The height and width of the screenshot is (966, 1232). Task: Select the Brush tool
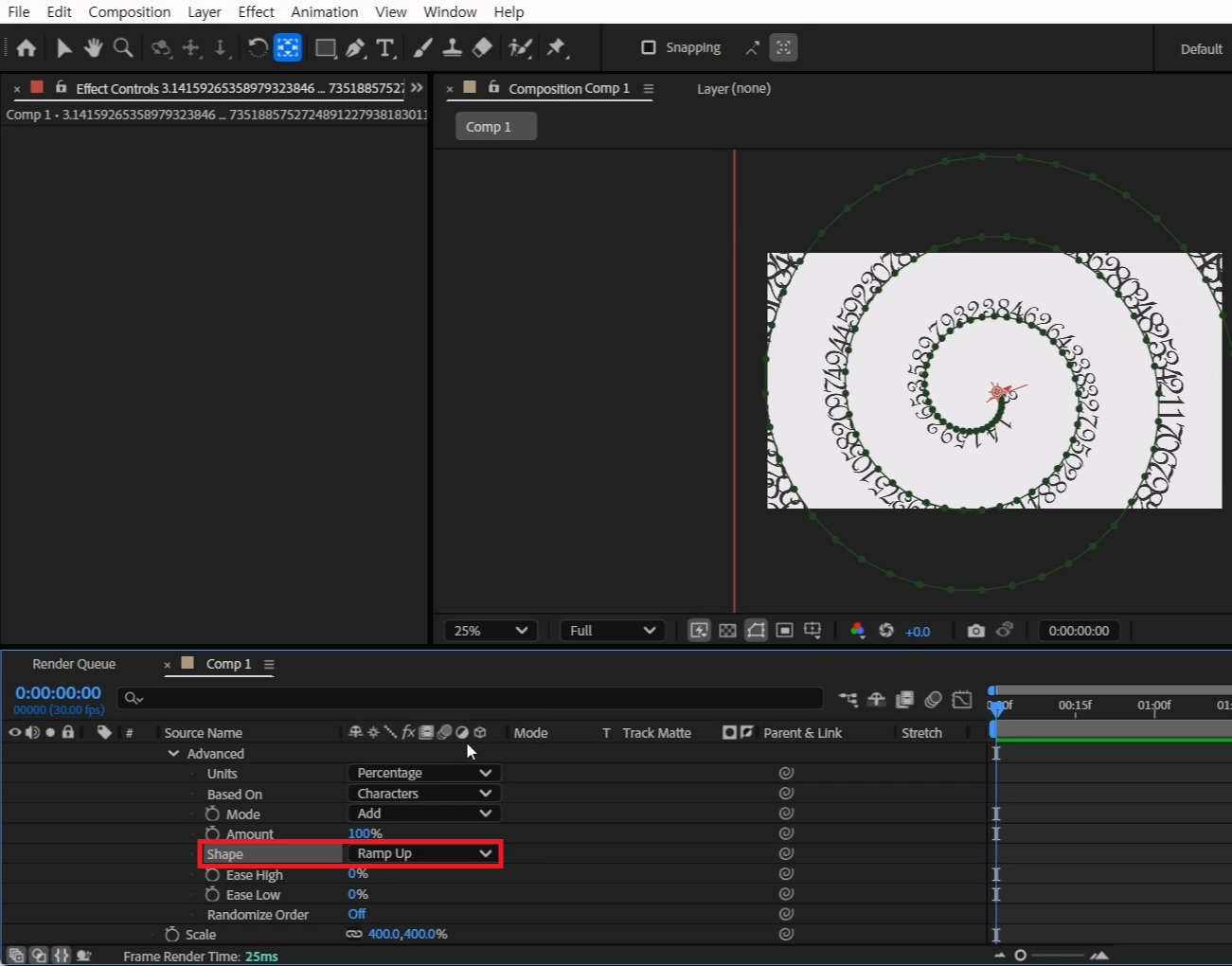[423, 47]
